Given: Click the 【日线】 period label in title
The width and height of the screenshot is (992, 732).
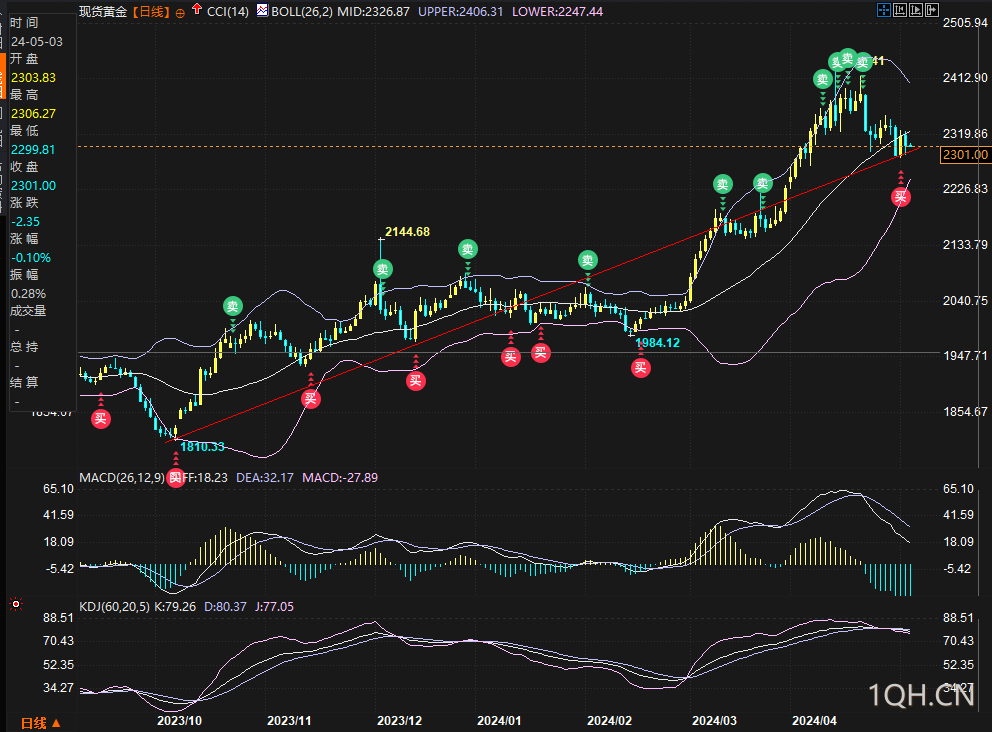Looking at the screenshot, I should (x=152, y=12).
